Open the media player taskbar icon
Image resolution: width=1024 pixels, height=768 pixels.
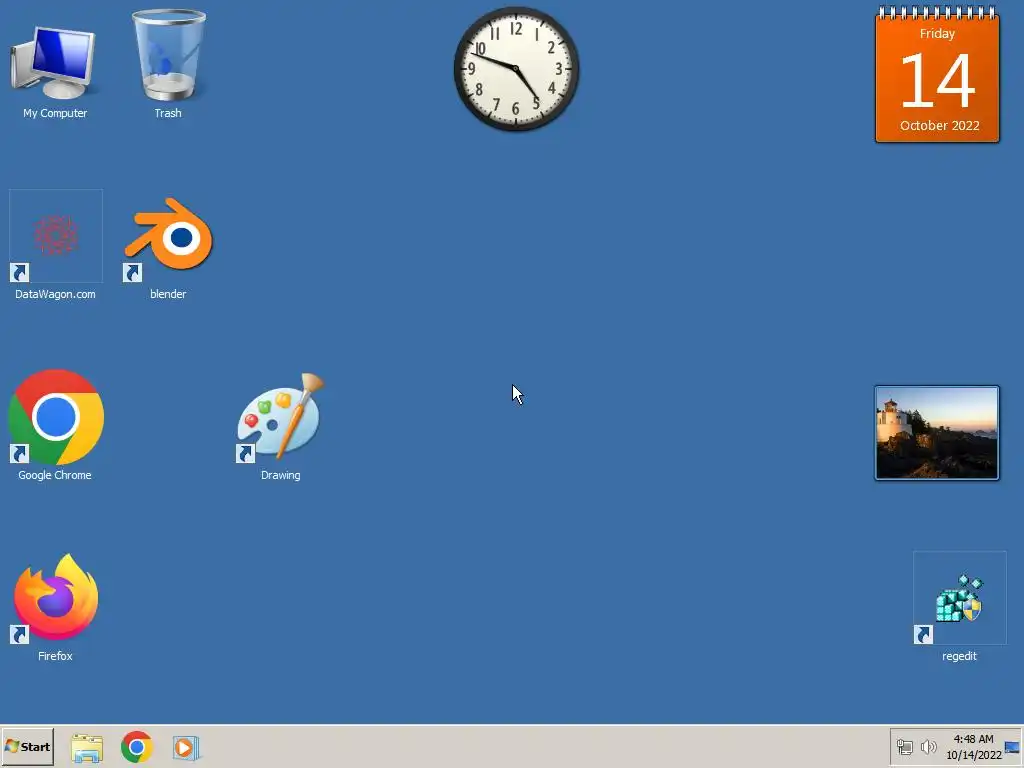pyautogui.click(x=185, y=747)
